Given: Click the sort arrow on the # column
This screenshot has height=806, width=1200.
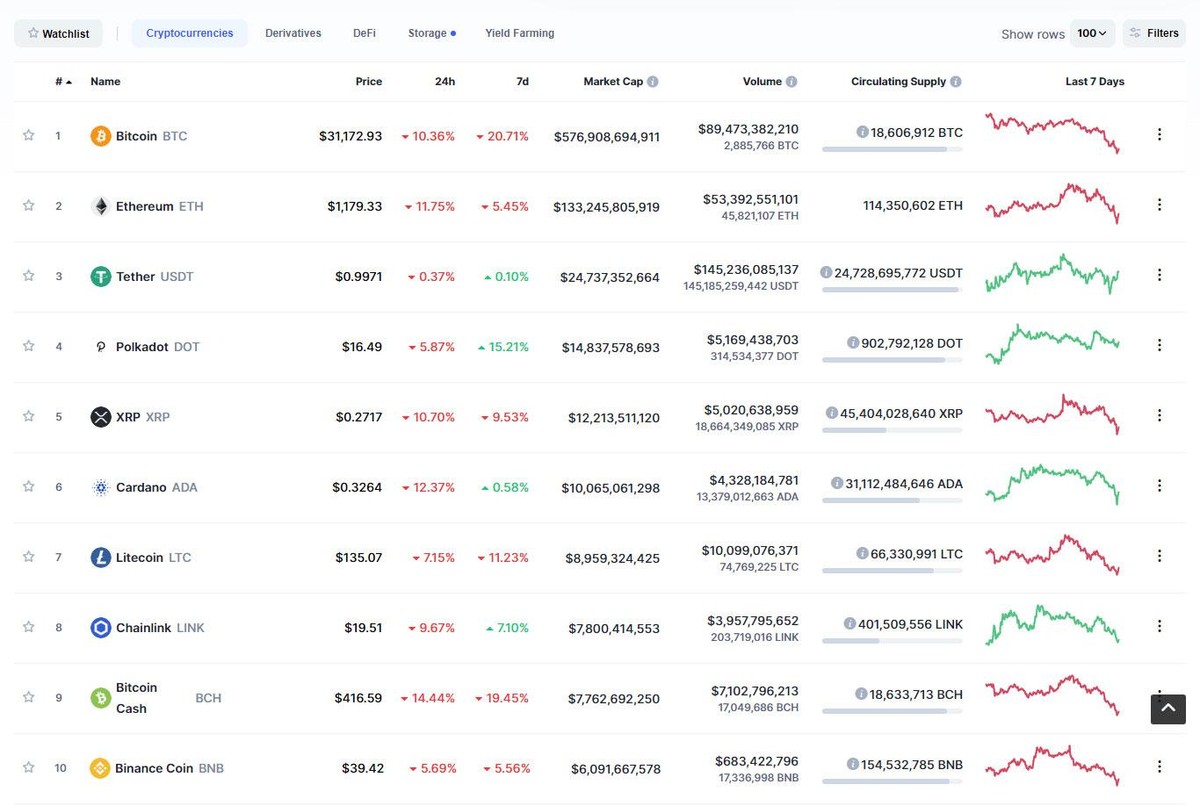Looking at the screenshot, I should (67, 81).
